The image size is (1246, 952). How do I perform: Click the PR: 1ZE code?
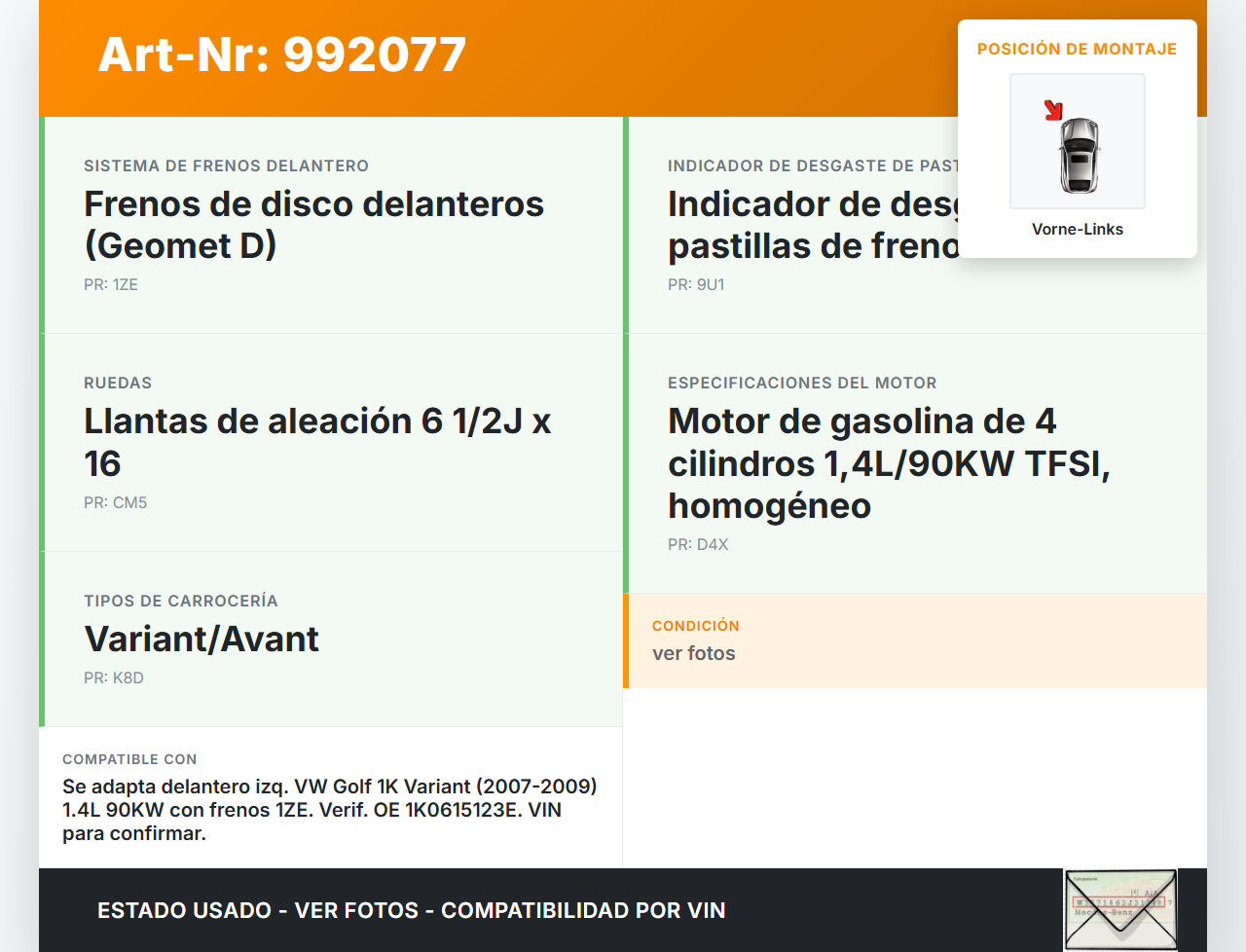click(x=111, y=284)
